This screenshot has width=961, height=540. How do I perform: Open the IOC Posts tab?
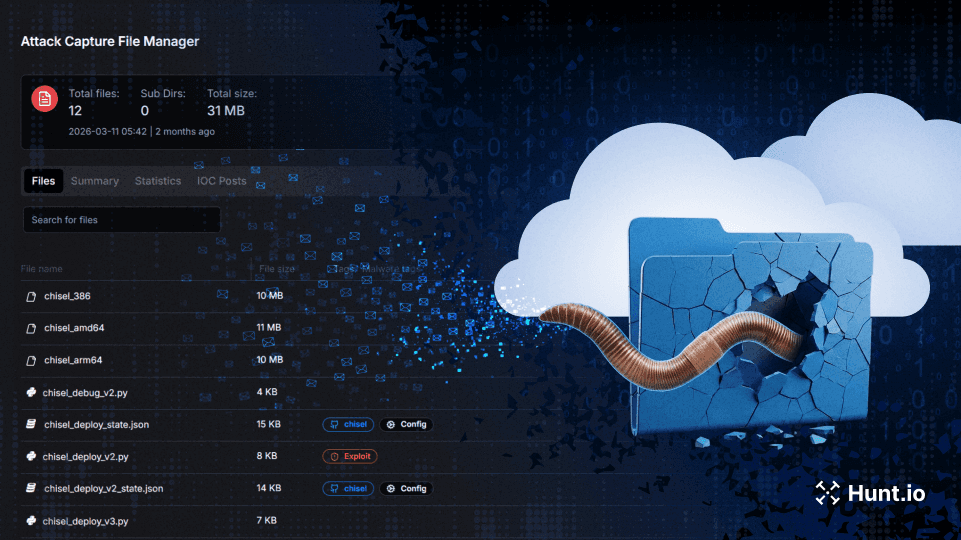[221, 181]
